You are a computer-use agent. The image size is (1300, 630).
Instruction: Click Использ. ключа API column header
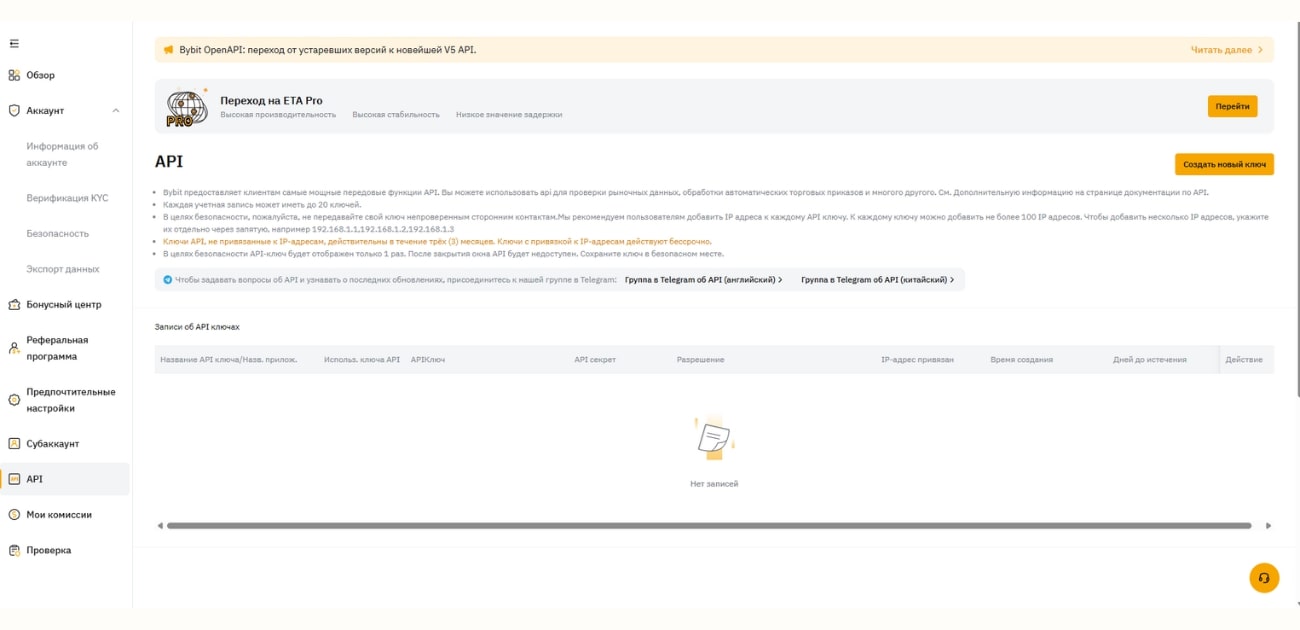pyautogui.click(x=362, y=359)
